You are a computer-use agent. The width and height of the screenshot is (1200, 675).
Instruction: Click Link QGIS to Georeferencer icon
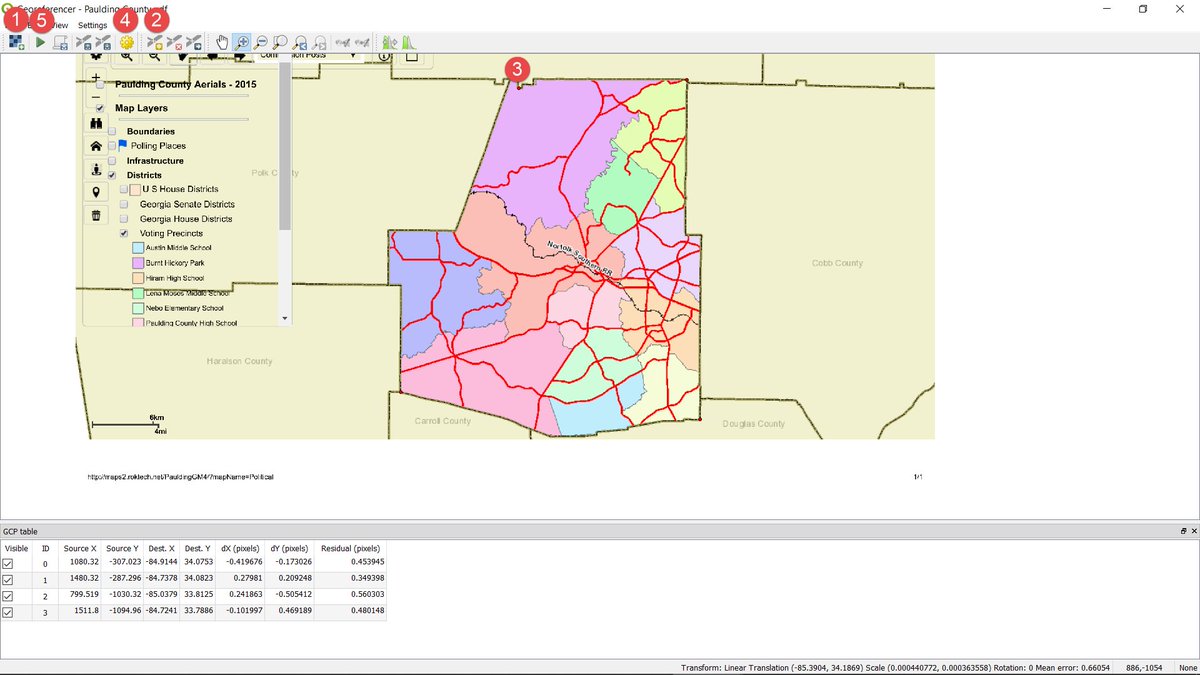pos(362,42)
